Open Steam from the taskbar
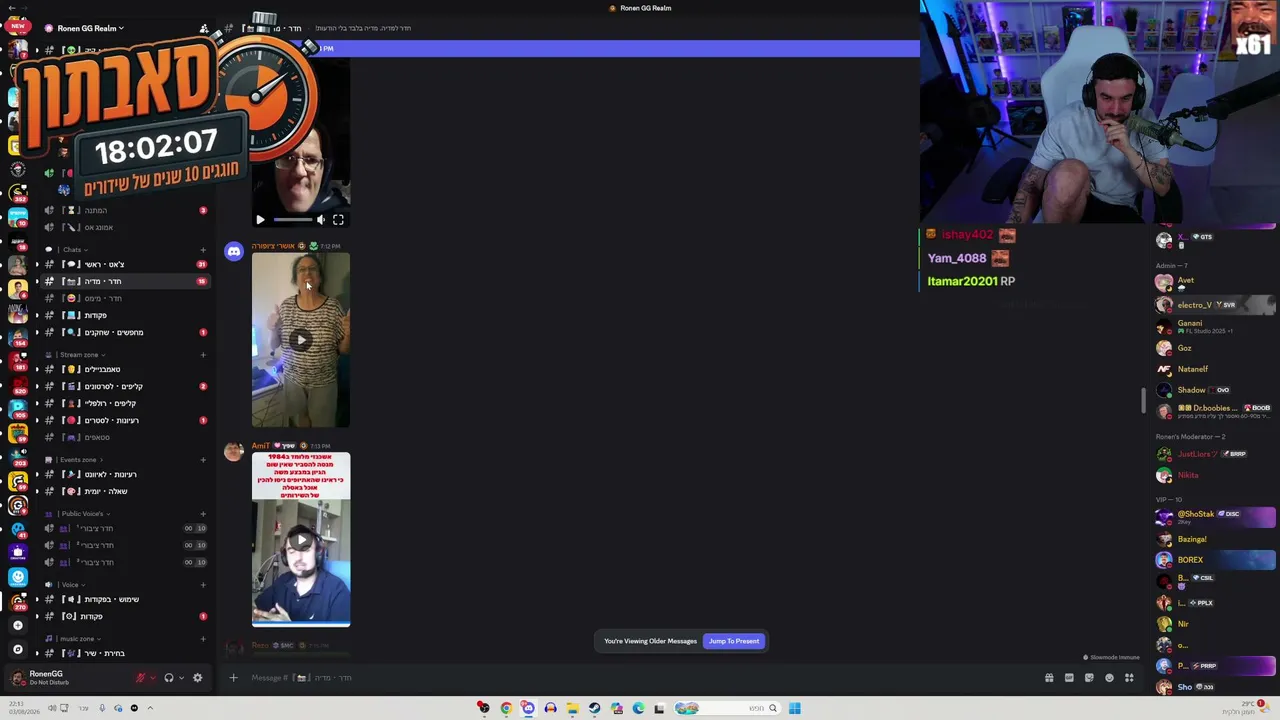Viewport: 1280px width, 720px height. [594, 708]
